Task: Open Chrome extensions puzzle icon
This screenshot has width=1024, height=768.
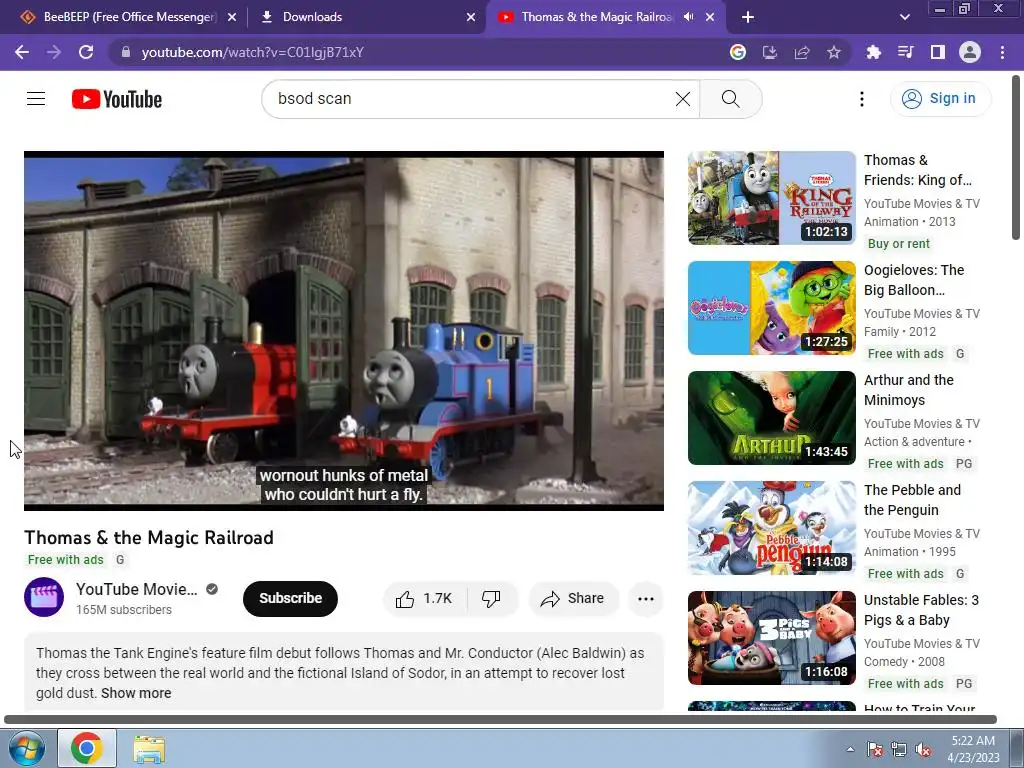Action: 873,52
